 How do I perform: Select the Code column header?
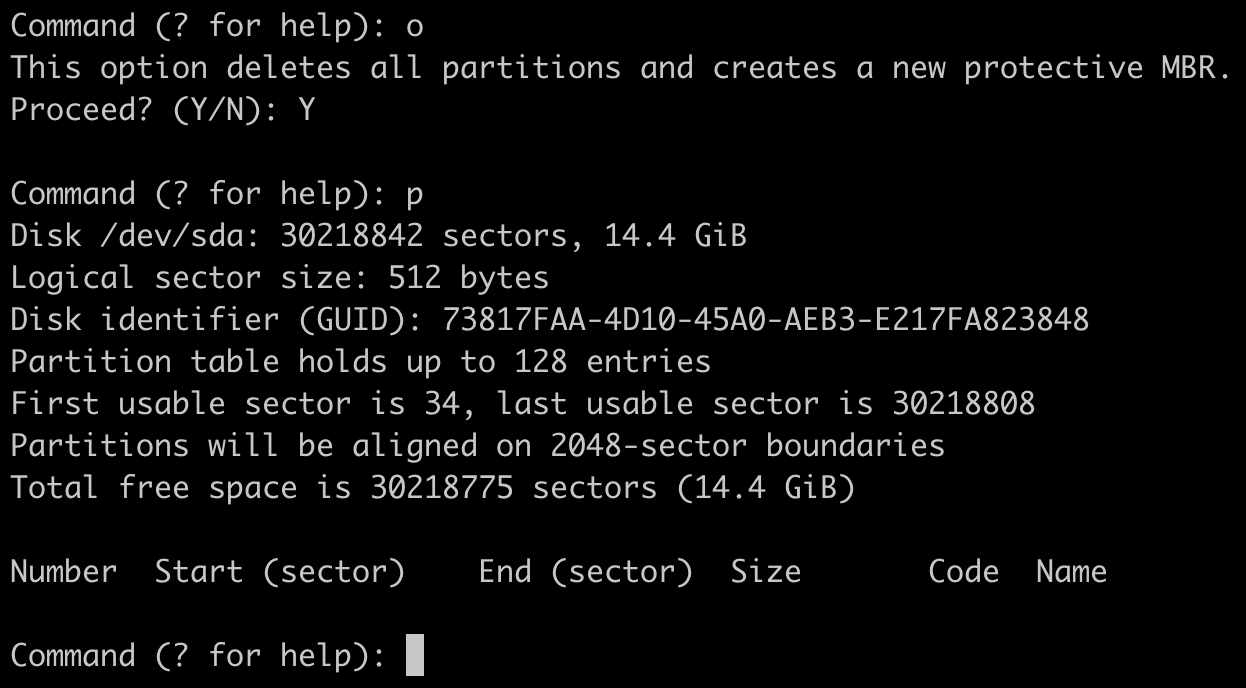tap(963, 572)
